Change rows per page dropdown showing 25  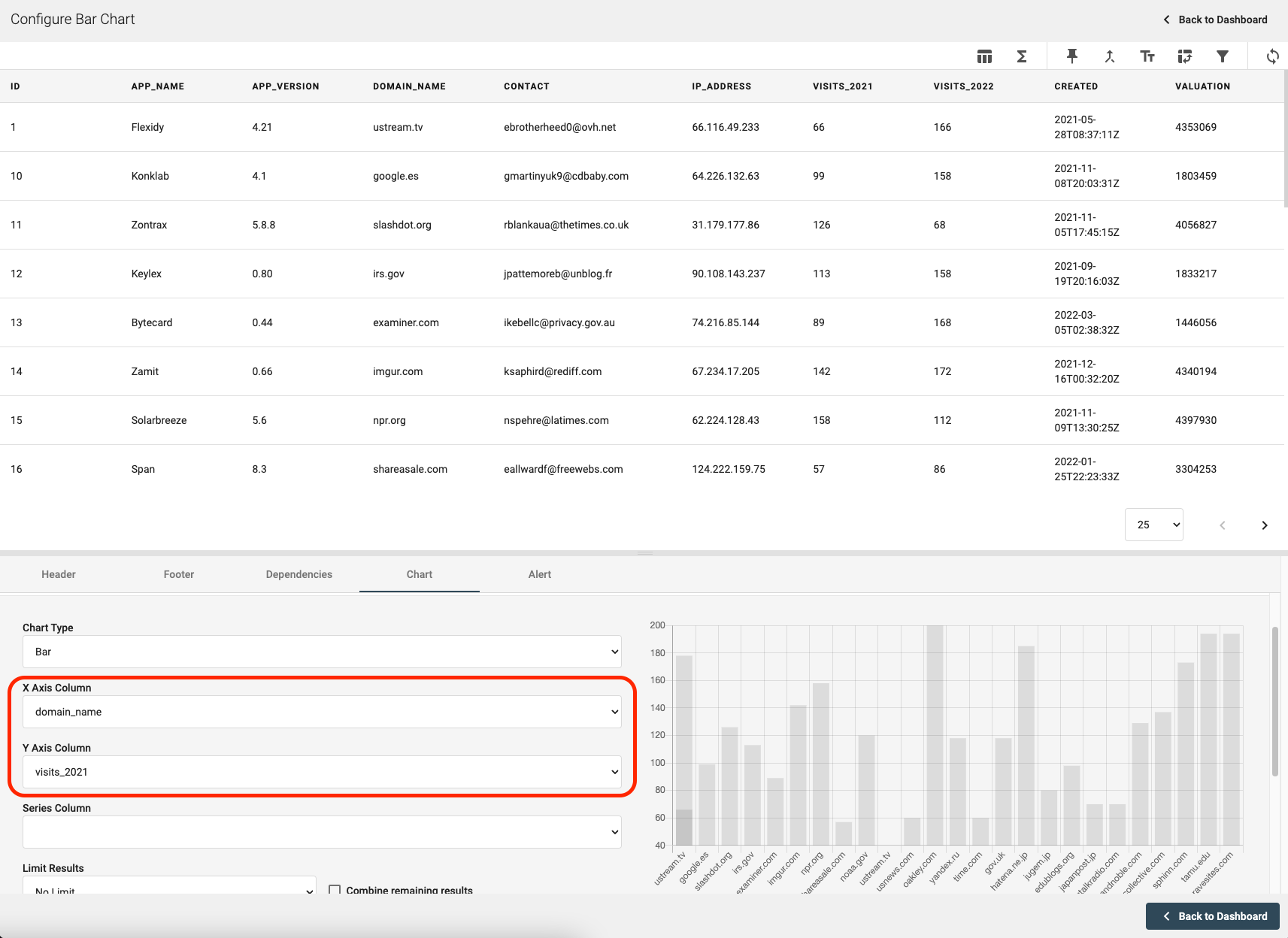point(1153,525)
